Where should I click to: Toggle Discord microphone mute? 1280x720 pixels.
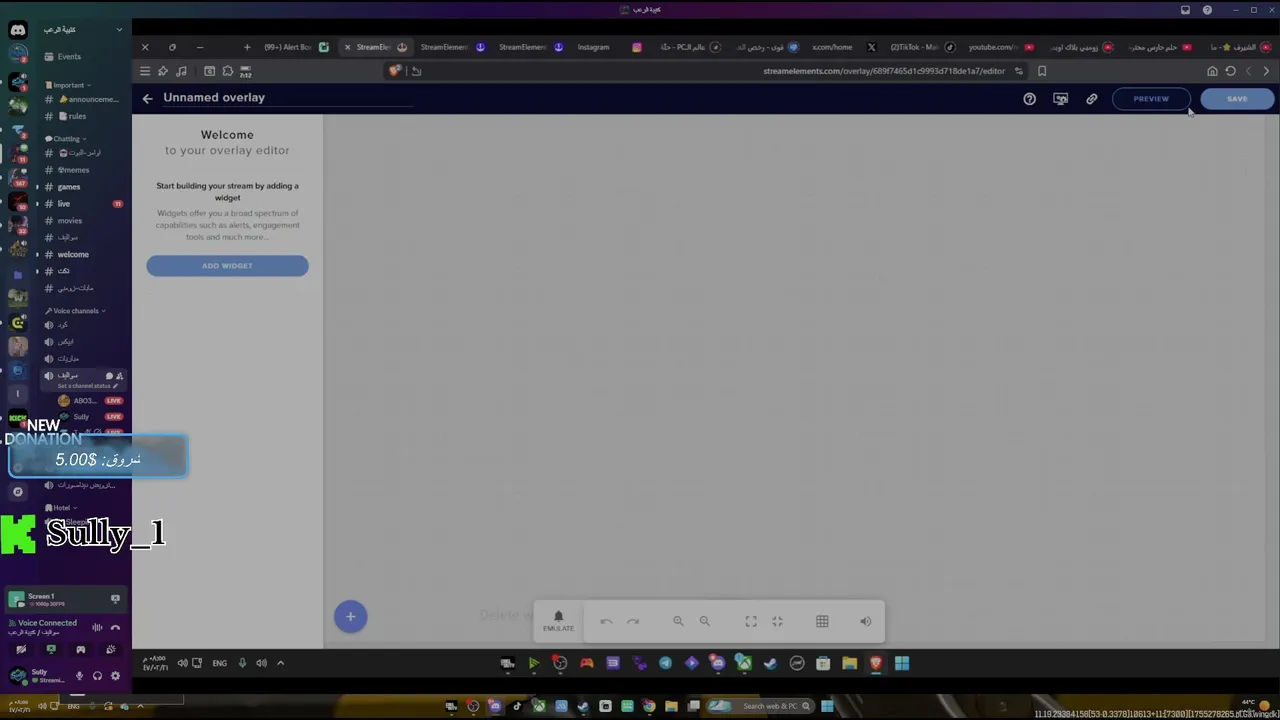(80, 676)
